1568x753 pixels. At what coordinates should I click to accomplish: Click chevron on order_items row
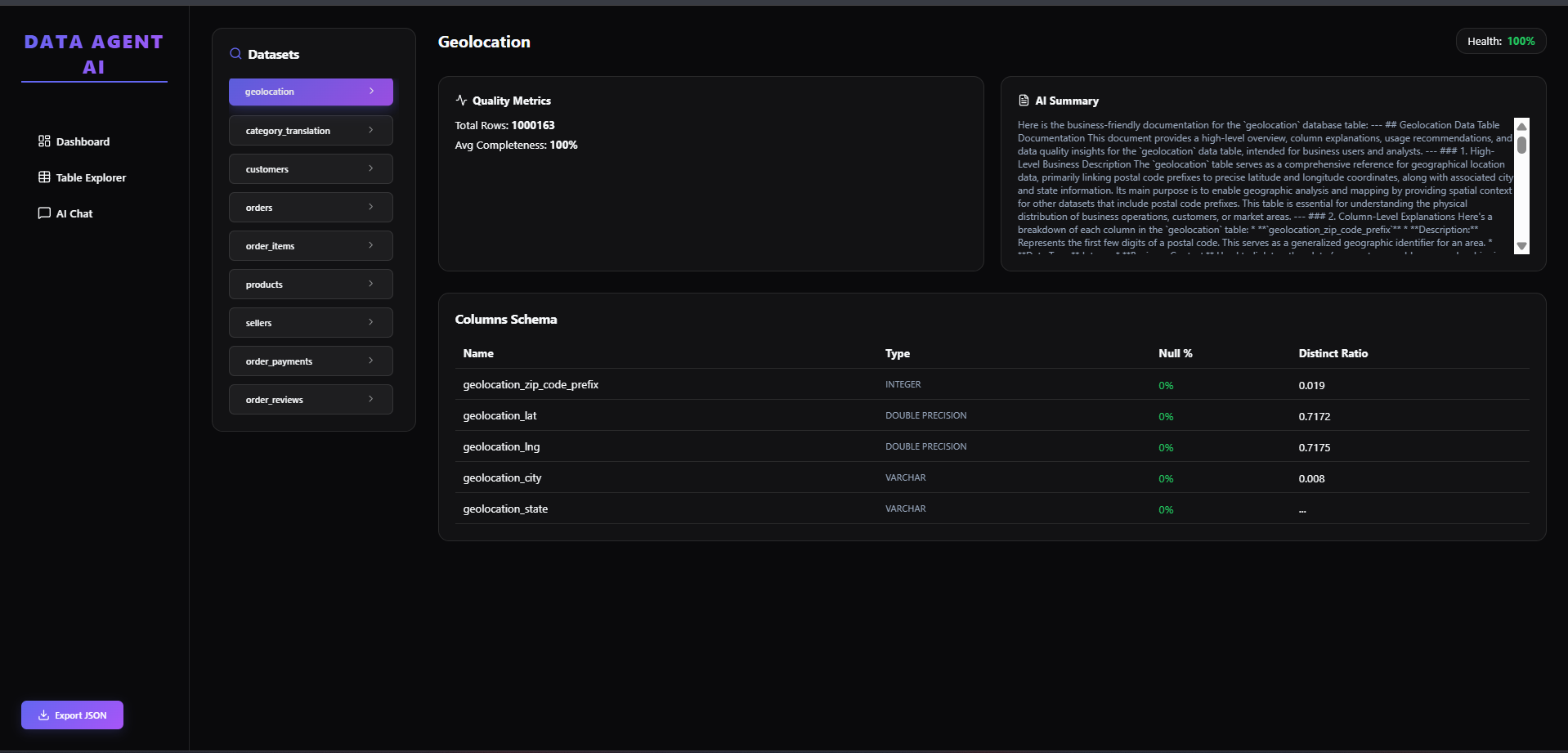(371, 245)
